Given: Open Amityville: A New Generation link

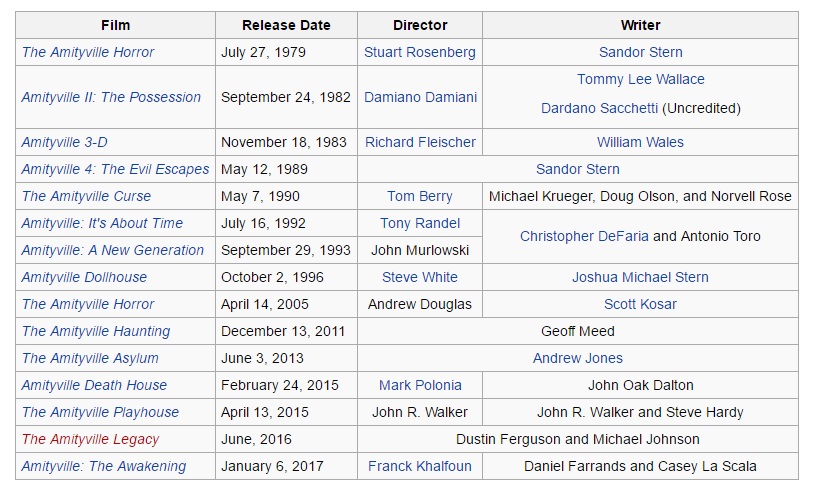Looking at the screenshot, I should 113,250.
